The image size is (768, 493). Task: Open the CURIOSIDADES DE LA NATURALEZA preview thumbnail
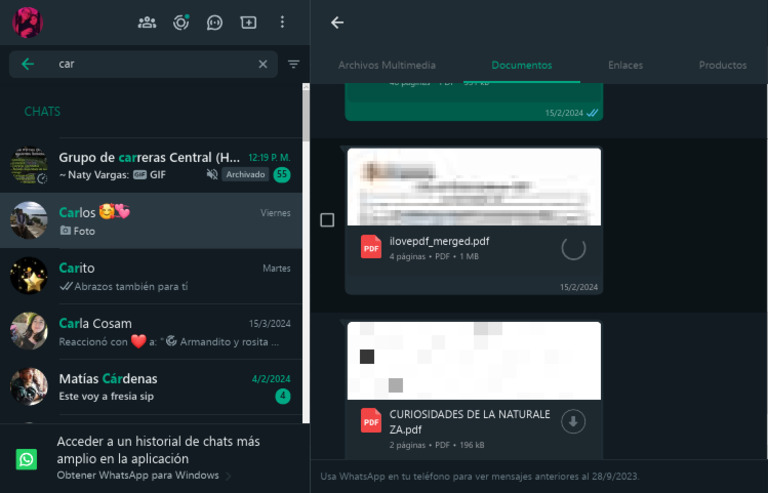(x=474, y=361)
